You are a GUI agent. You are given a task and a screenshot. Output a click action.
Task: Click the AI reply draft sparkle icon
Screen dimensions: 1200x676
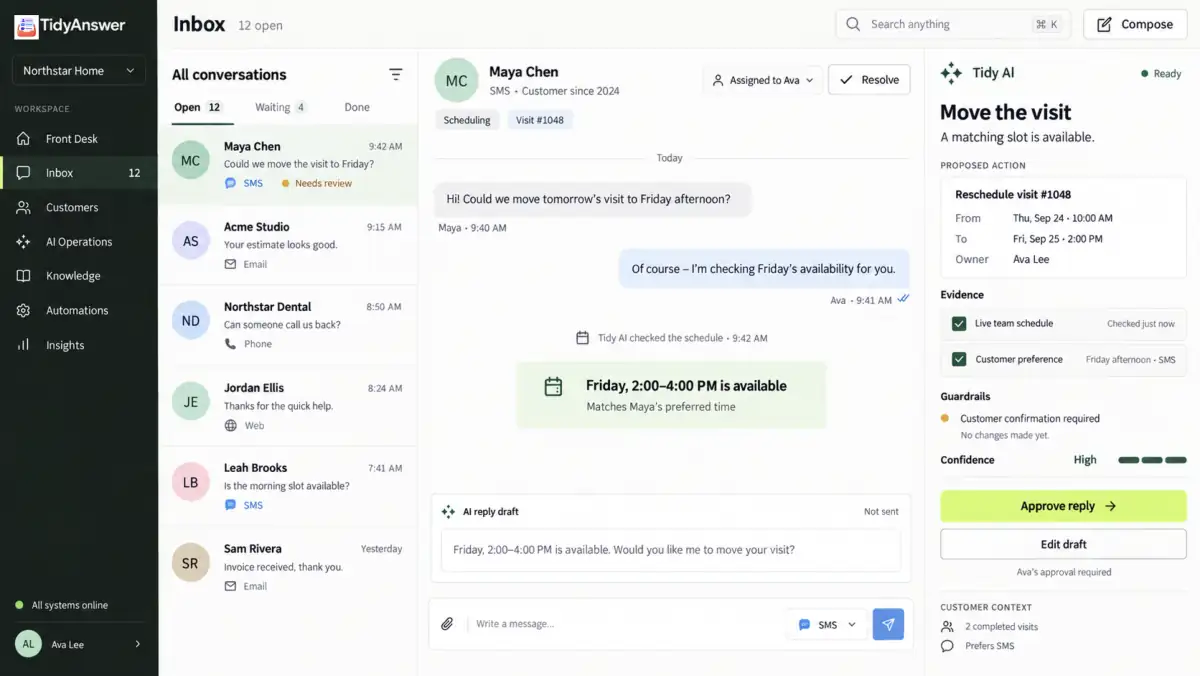(448, 511)
